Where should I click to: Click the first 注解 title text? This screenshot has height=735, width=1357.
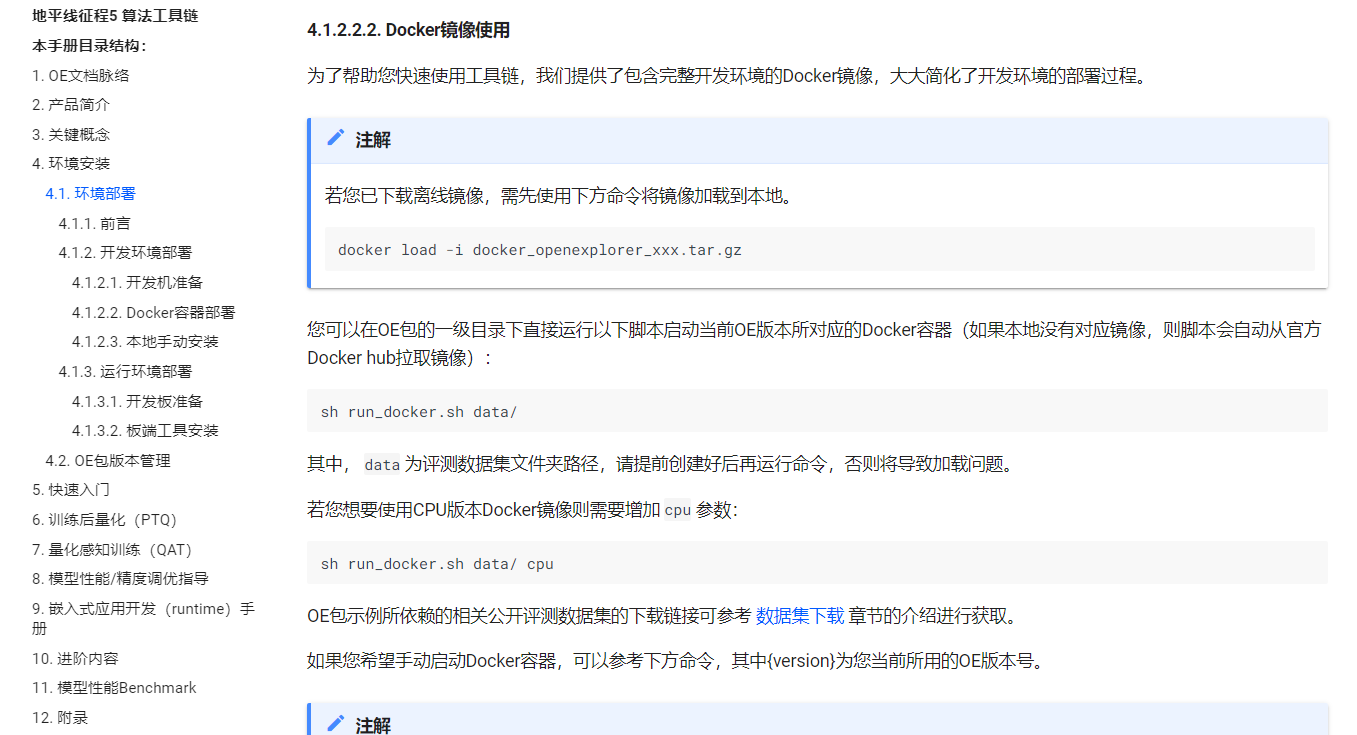[373, 140]
